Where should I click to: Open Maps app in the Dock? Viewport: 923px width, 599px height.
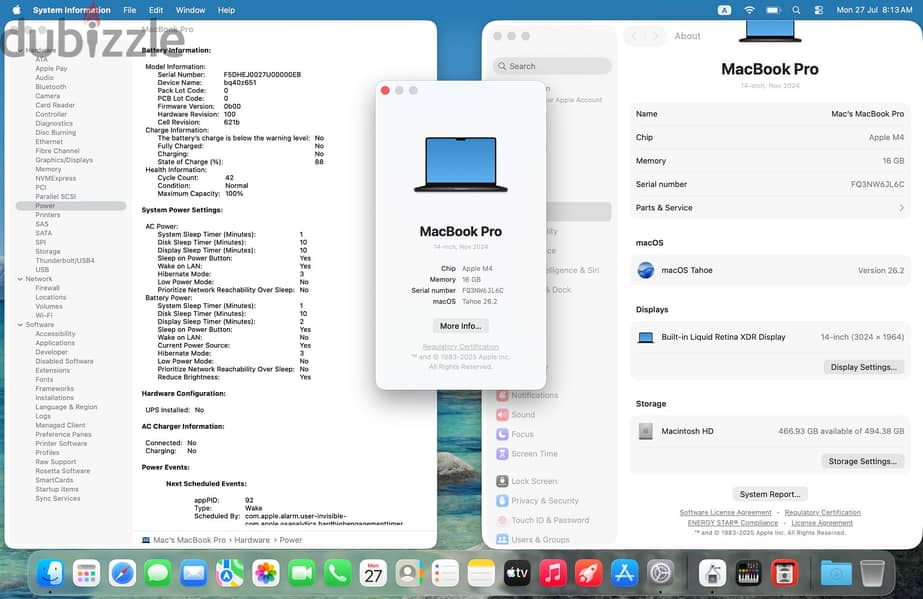(x=230, y=573)
